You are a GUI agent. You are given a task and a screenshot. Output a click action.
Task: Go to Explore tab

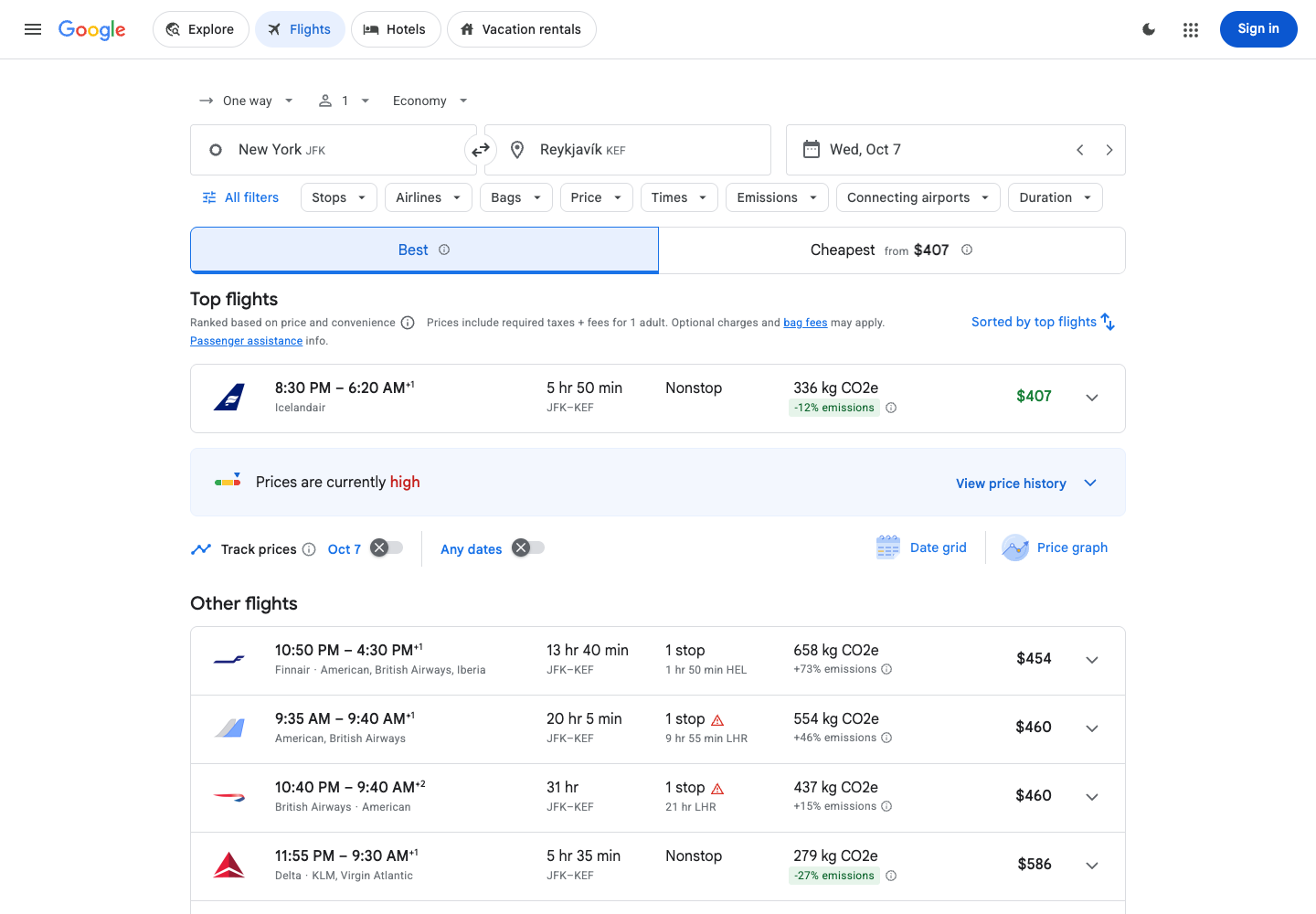(200, 29)
